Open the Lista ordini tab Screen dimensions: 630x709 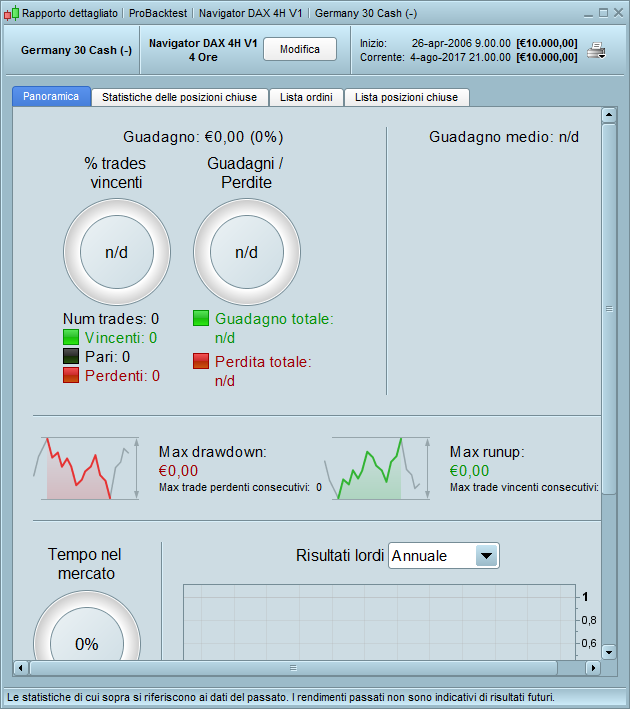coord(306,97)
